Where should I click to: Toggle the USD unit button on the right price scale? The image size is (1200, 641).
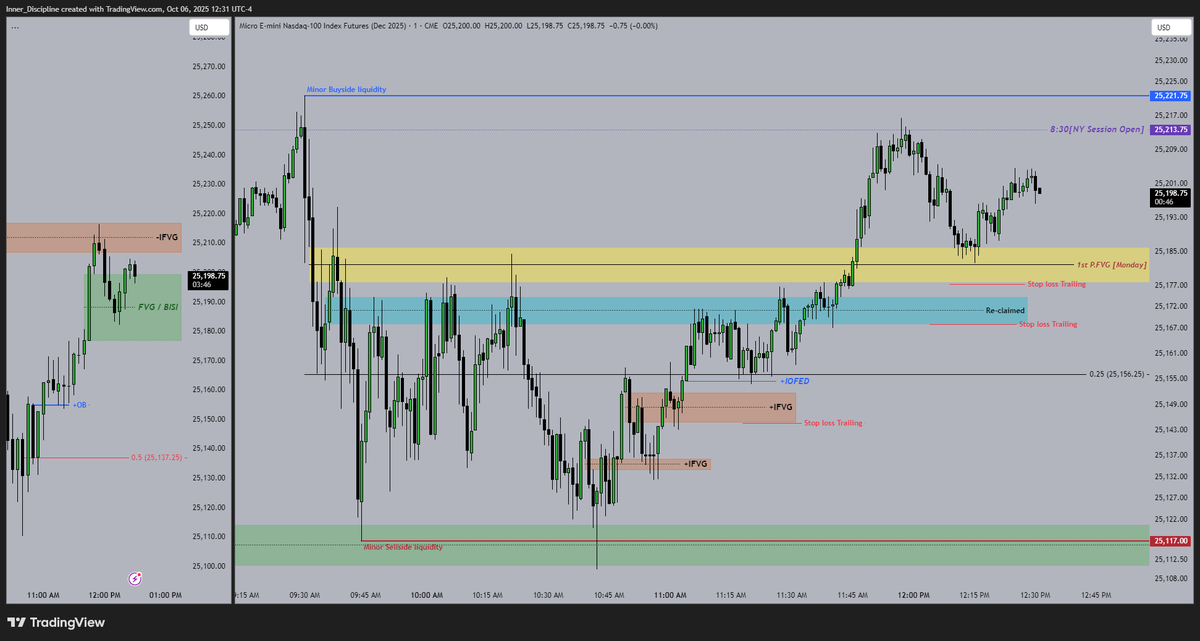[1161, 27]
